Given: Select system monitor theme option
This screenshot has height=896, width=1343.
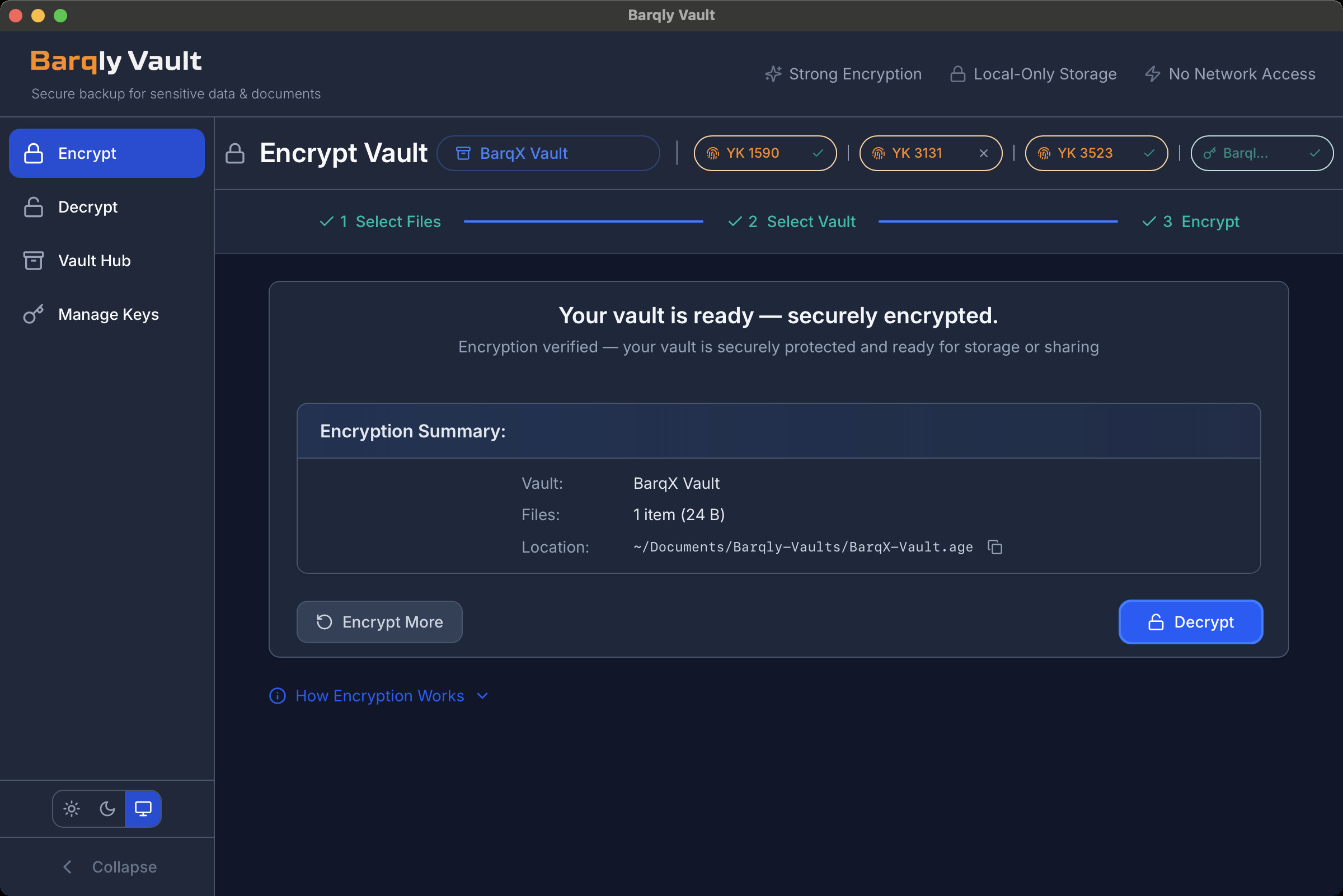Looking at the screenshot, I should [143, 809].
